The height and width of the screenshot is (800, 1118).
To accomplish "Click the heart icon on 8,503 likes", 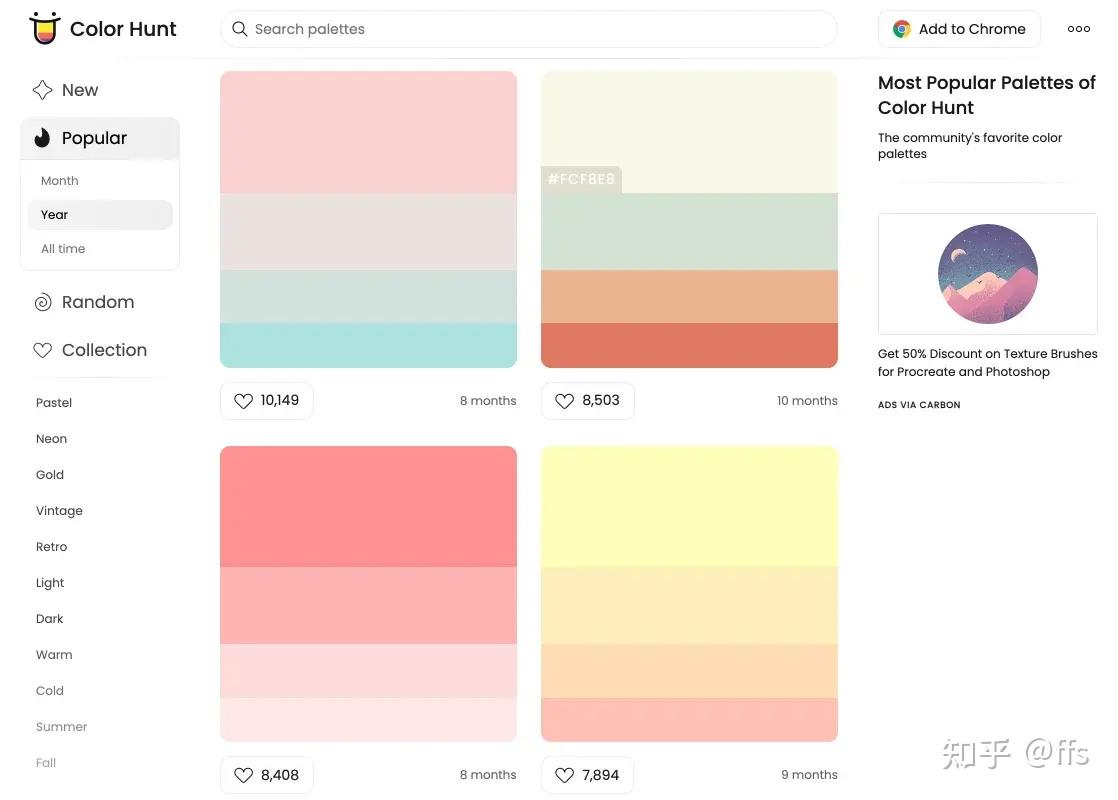I will click(564, 401).
